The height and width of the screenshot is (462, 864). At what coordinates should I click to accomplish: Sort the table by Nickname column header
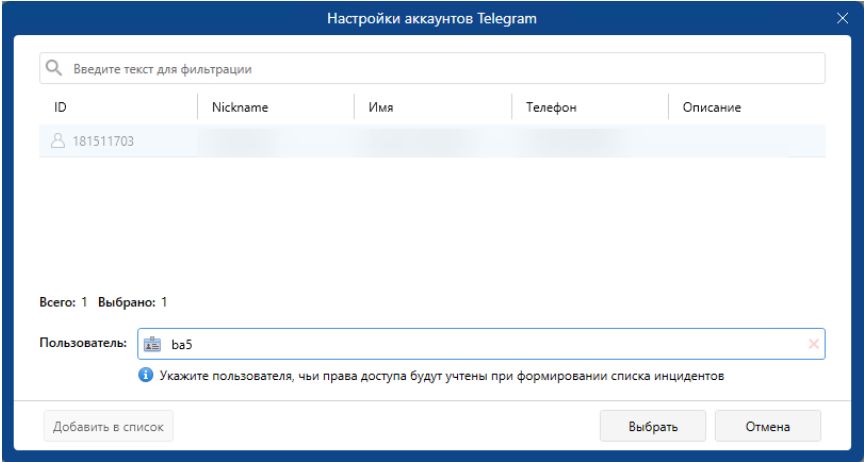[240, 107]
